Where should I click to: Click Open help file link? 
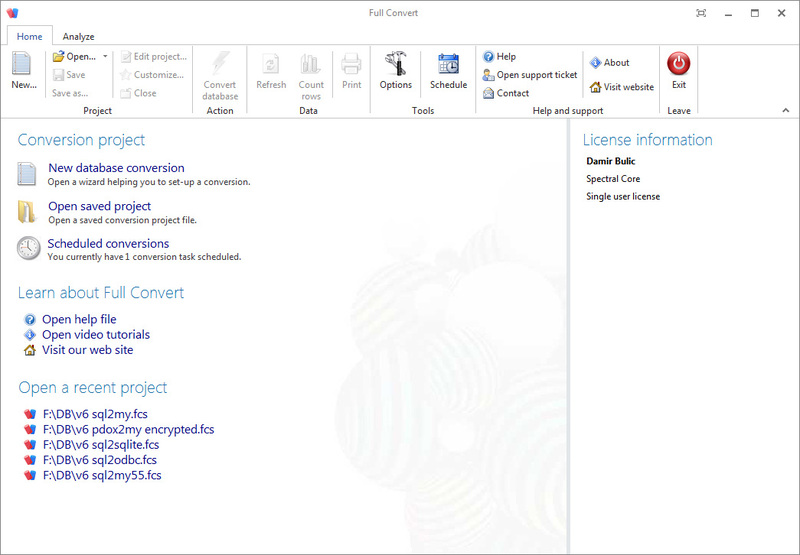point(79,319)
